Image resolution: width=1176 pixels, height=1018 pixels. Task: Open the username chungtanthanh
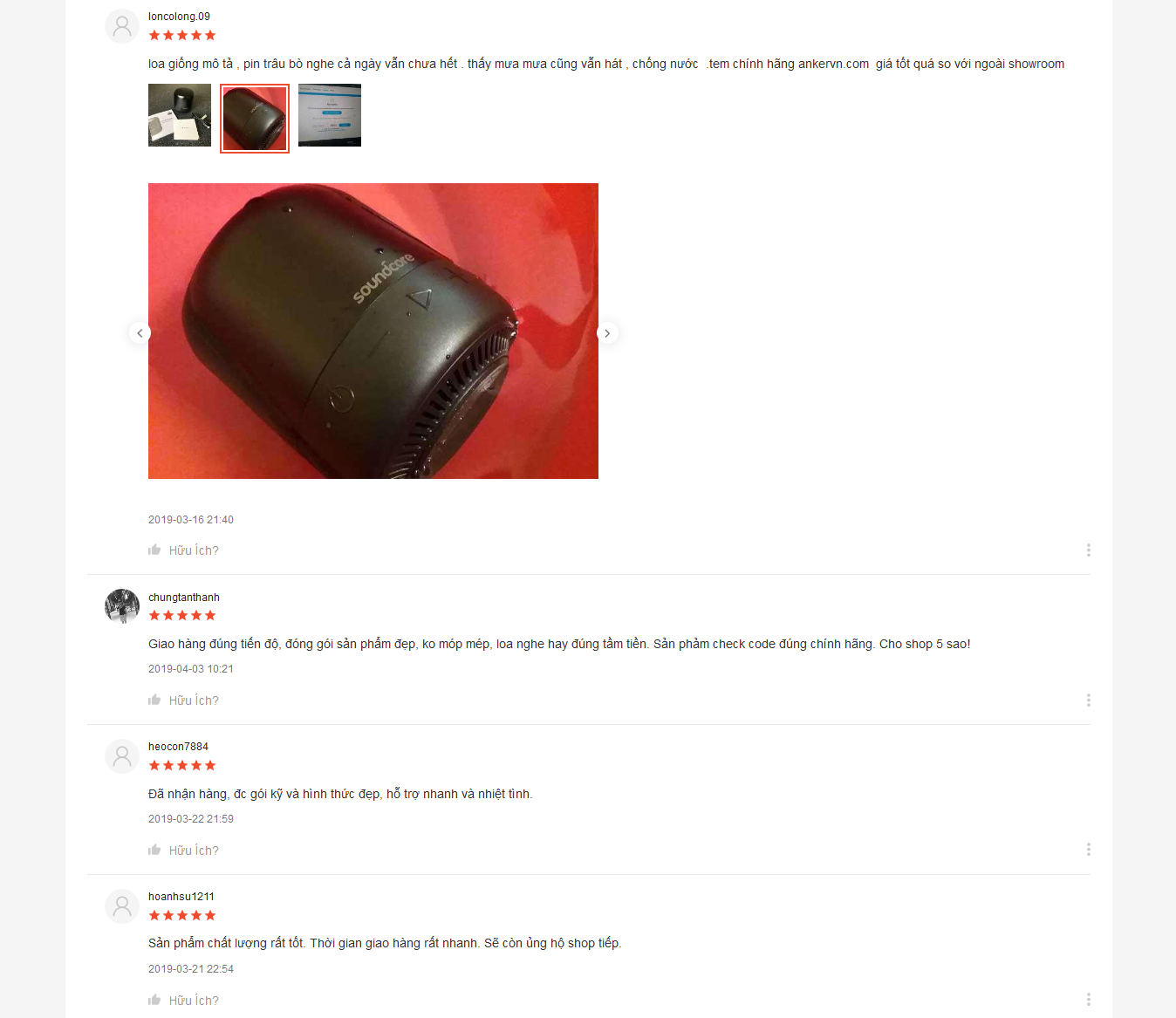(x=184, y=598)
